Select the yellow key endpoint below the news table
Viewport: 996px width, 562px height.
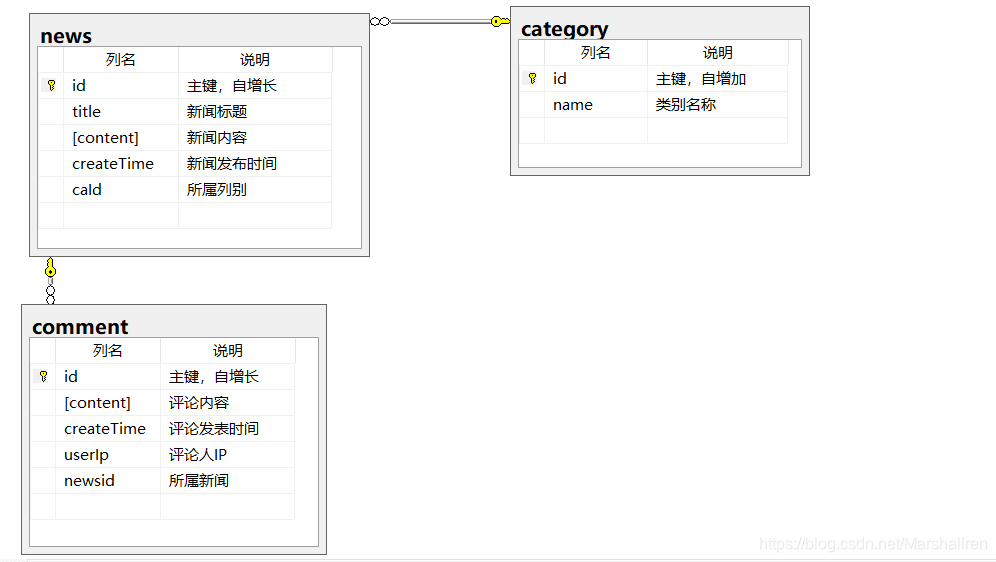[50, 267]
